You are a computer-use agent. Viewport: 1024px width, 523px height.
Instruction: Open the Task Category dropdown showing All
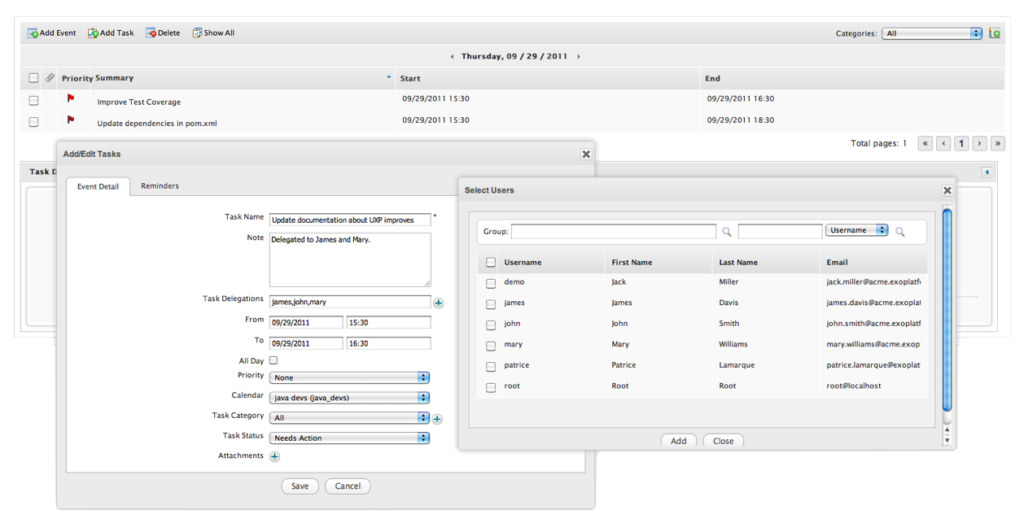click(x=349, y=418)
